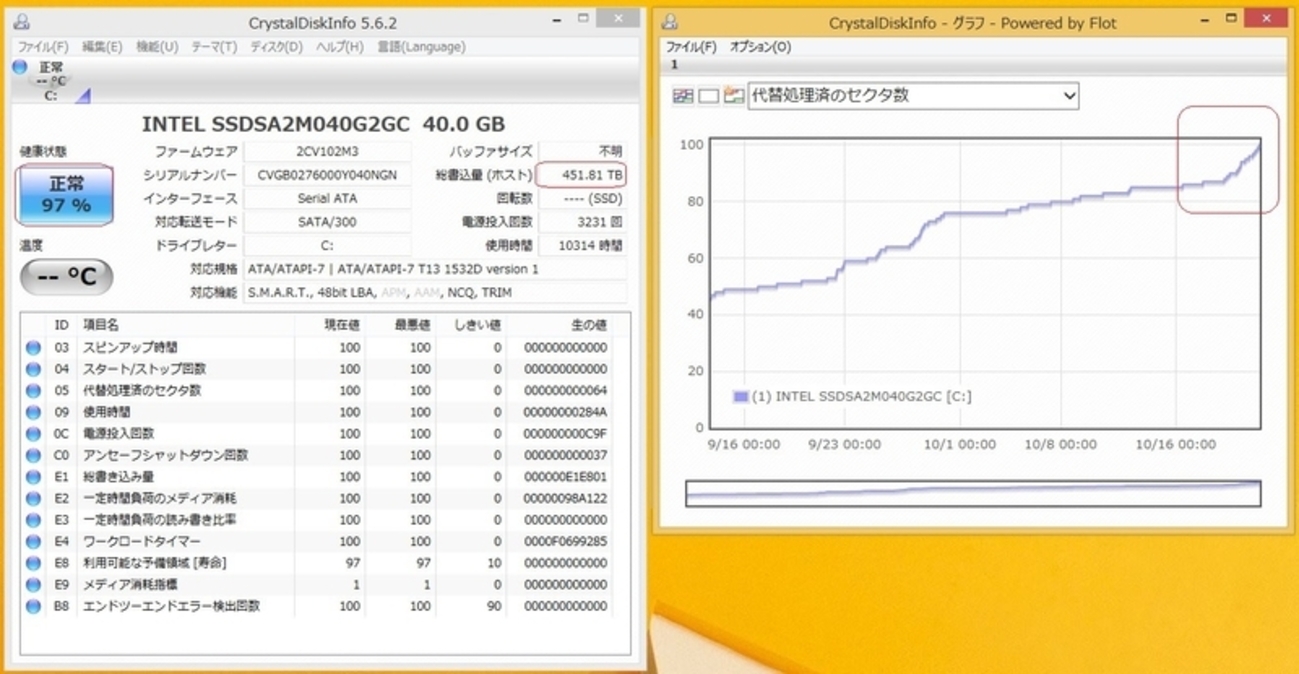Click the row text アンセーフシャットダウン回数

(166, 455)
